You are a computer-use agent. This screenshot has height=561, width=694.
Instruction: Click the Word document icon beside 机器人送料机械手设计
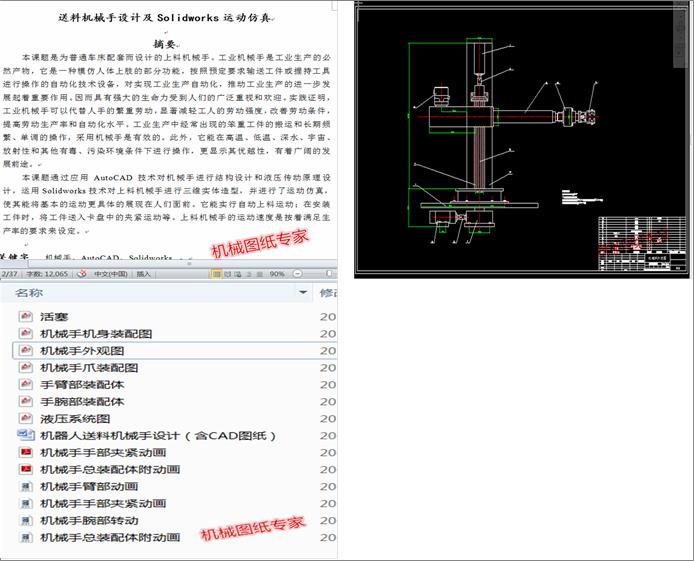pos(26,435)
